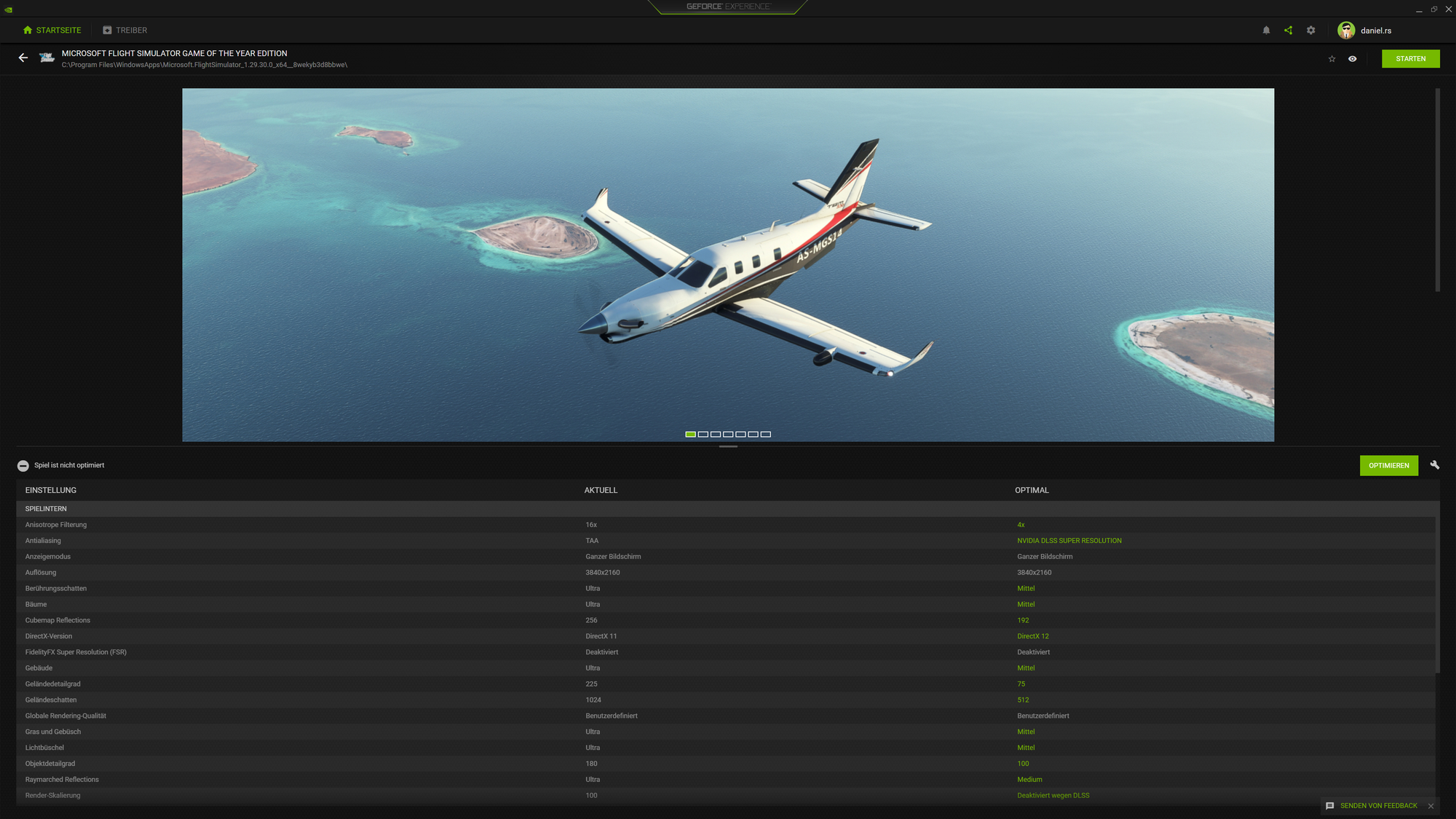The width and height of the screenshot is (1456, 819).
Task: Open the settings gear
Action: click(x=1311, y=31)
